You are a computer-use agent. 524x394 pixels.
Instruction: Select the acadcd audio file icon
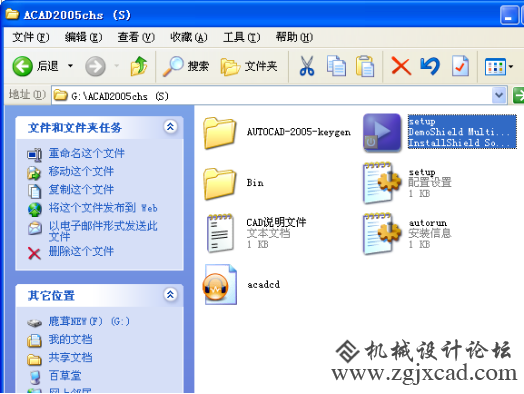point(220,284)
